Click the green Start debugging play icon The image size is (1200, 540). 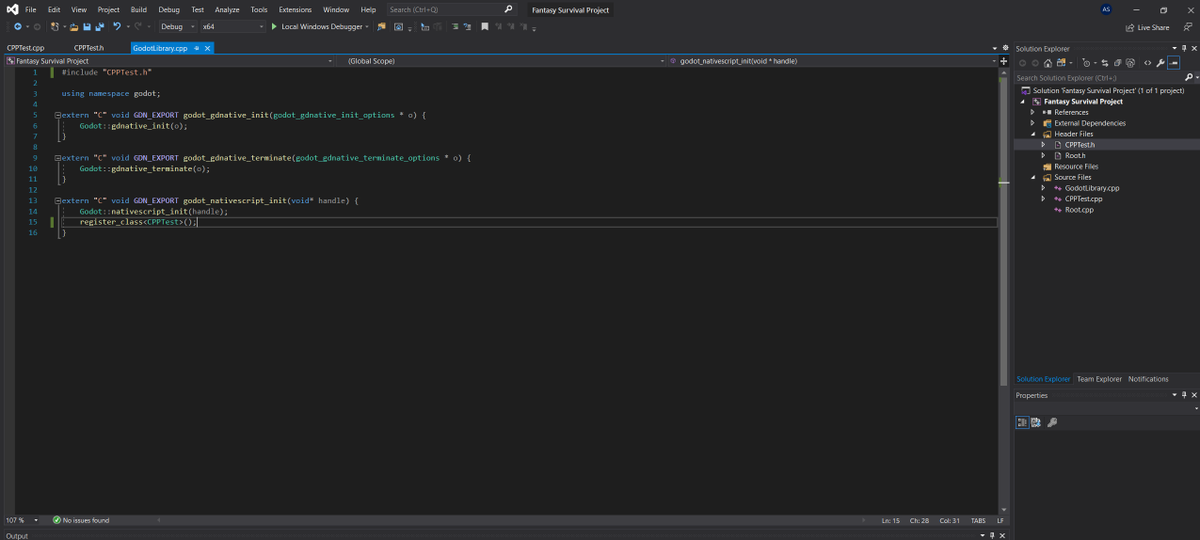point(274,27)
